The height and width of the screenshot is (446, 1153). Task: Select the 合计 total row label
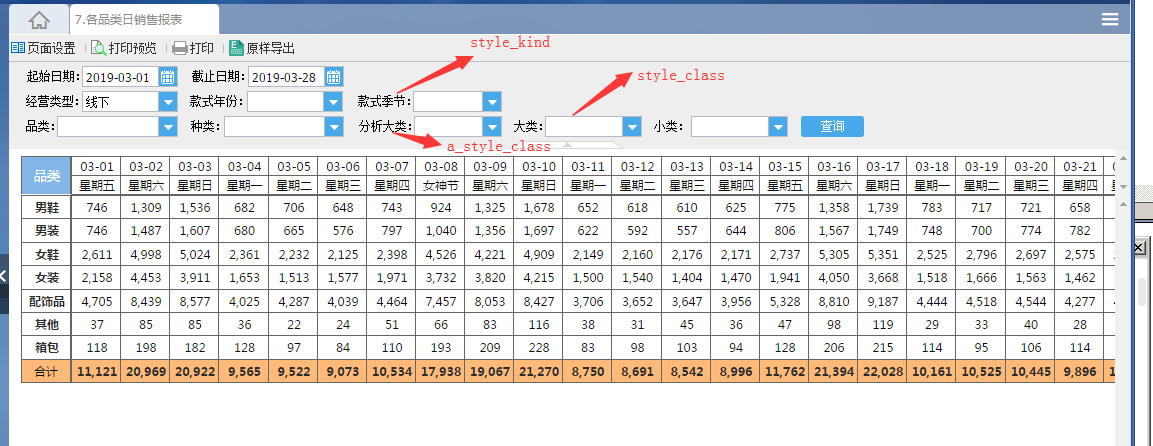(46, 372)
